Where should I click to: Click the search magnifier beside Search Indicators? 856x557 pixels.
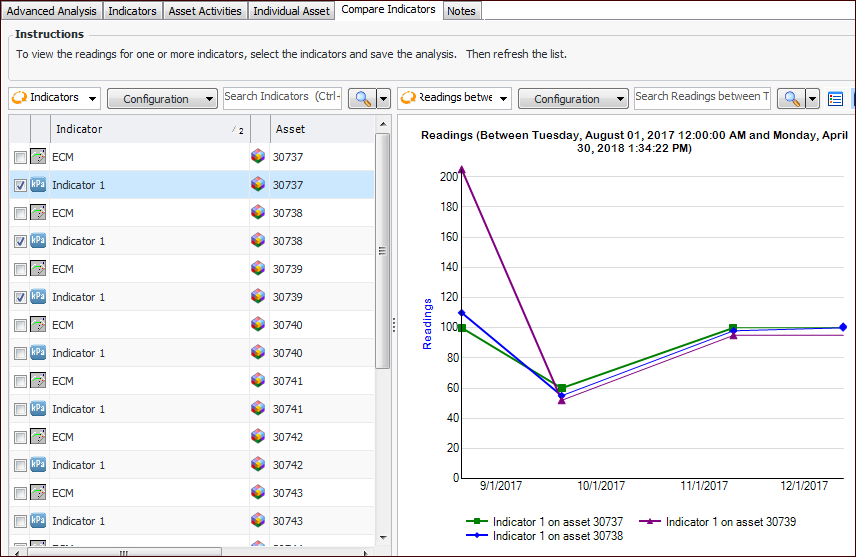pos(361,98)
